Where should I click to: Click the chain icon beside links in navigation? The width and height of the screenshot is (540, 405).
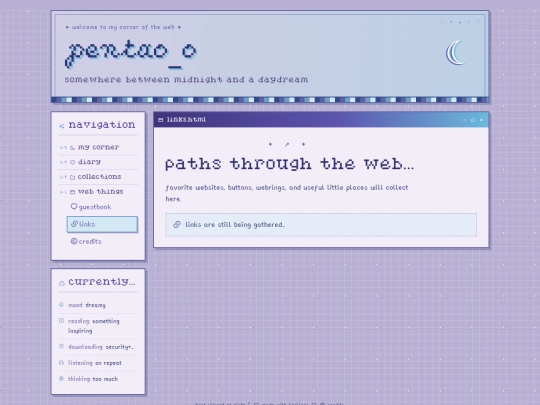tap(74, 224)
